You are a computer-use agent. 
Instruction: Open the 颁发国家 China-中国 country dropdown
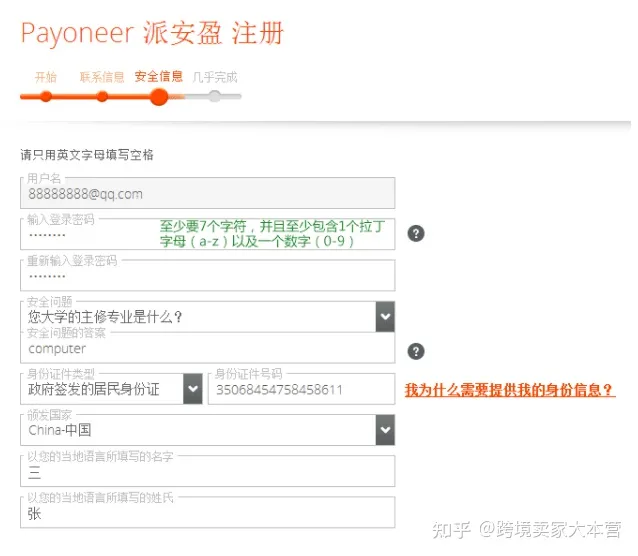[x=208, y=430]
